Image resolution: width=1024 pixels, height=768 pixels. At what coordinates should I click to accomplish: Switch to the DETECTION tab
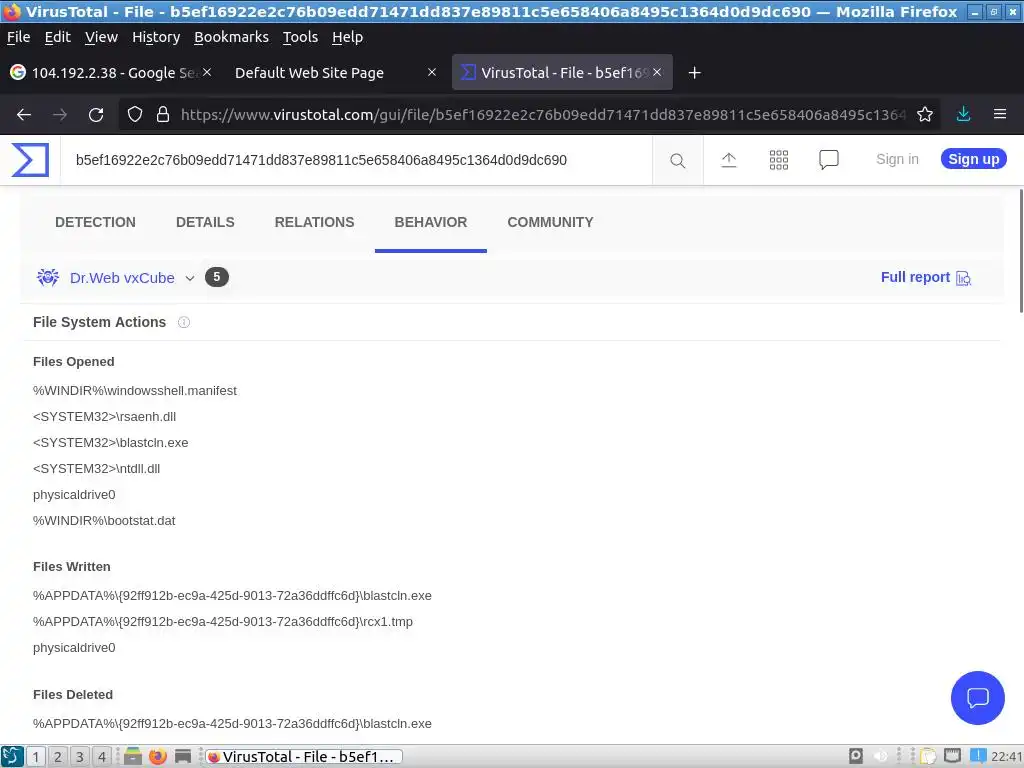95,222
